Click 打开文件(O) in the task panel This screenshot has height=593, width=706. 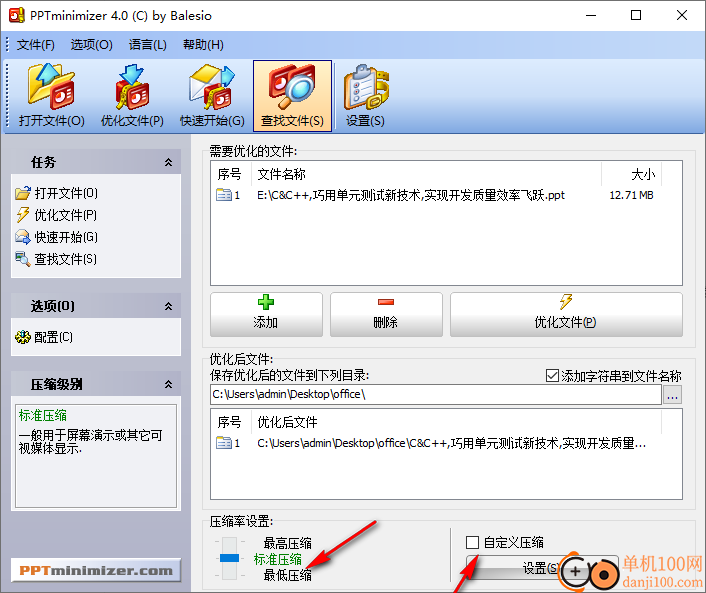click(x=56, y=193)
